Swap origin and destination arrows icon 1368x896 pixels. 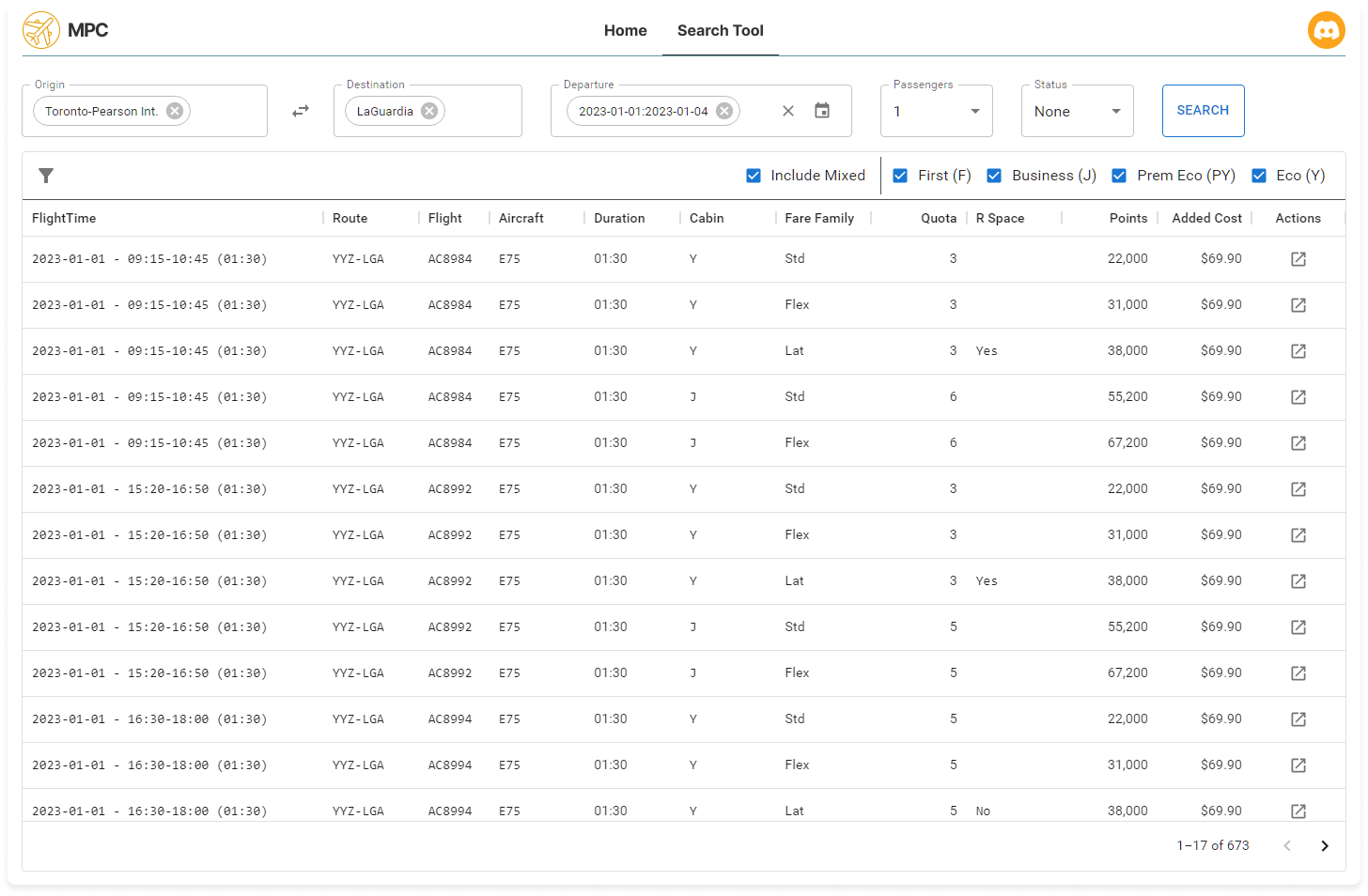[301, 111]
